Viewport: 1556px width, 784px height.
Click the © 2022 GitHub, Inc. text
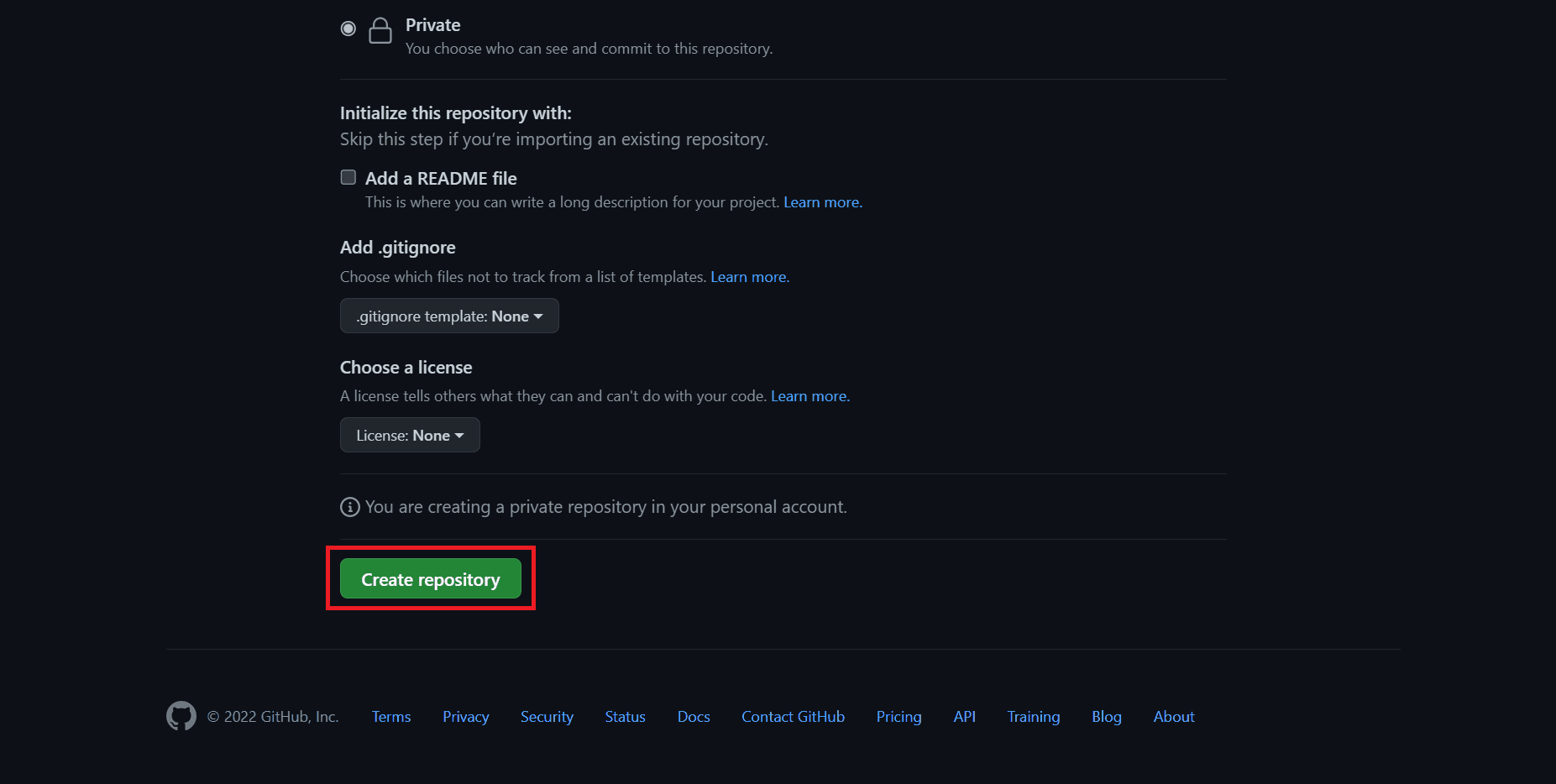pyautogui.click(x=273, y=717)
